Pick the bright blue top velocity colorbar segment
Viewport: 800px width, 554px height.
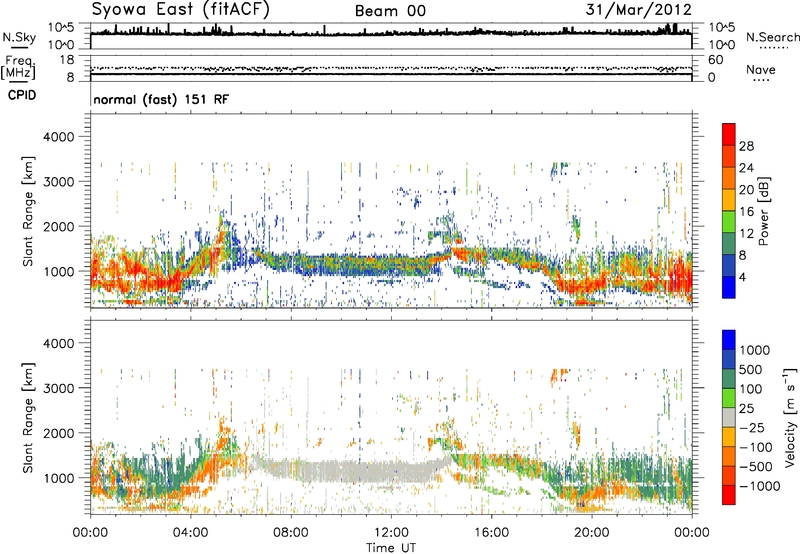tap(729, 340)
